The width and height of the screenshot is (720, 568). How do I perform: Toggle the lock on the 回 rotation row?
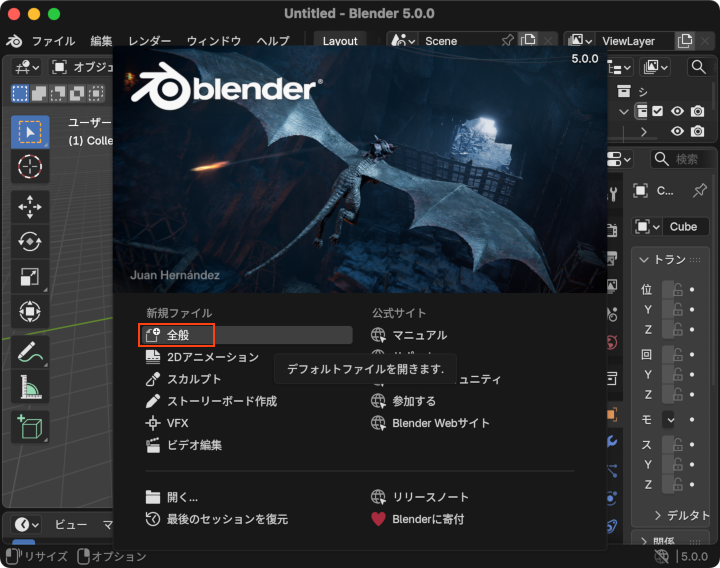point(678,354)
